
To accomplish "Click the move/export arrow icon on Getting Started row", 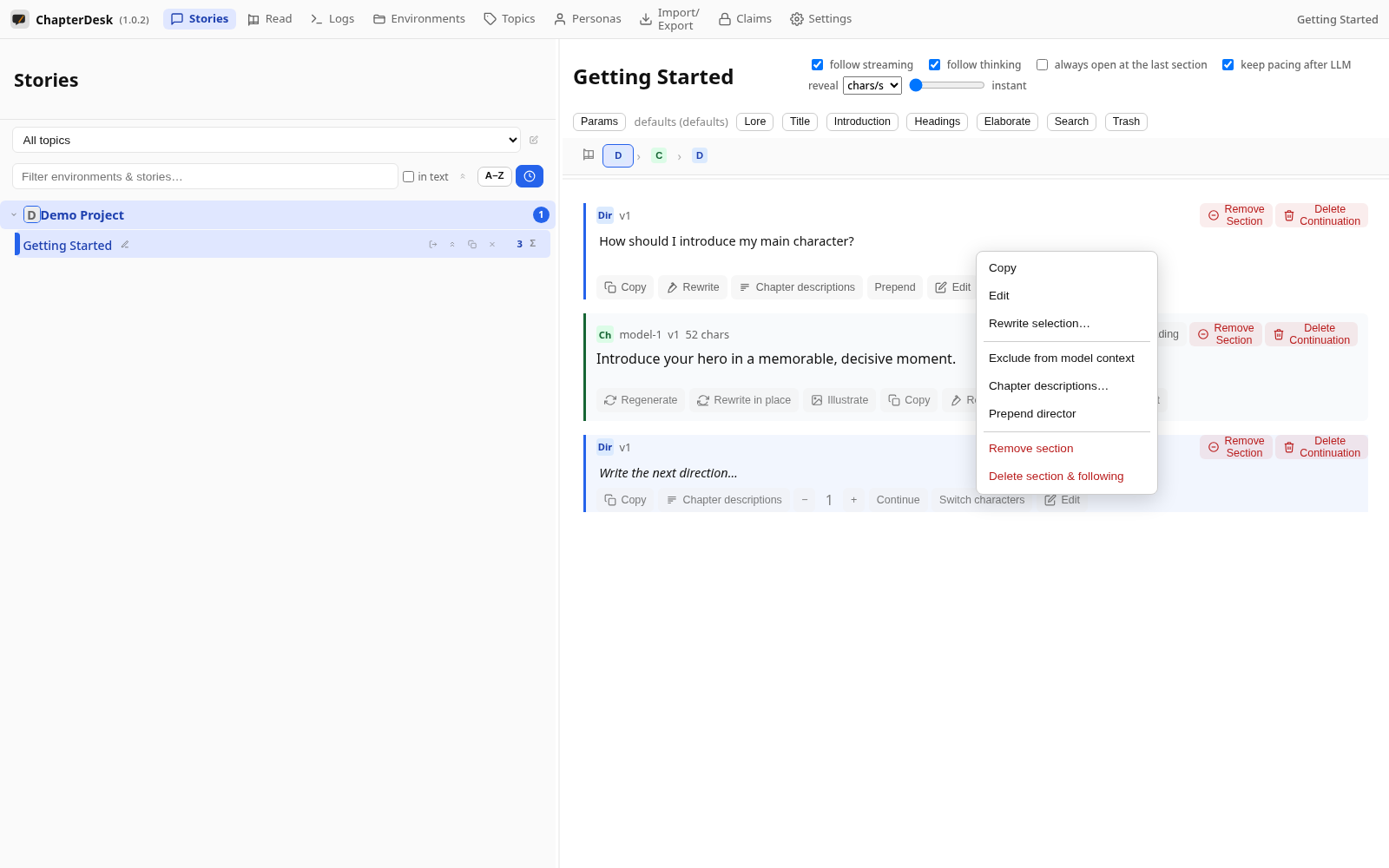I will (433, 245).
